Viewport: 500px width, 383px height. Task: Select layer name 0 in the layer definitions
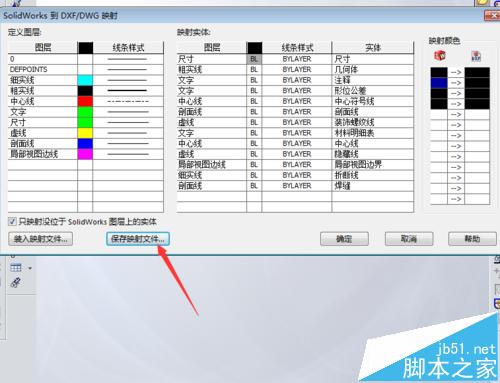(43, 59)
